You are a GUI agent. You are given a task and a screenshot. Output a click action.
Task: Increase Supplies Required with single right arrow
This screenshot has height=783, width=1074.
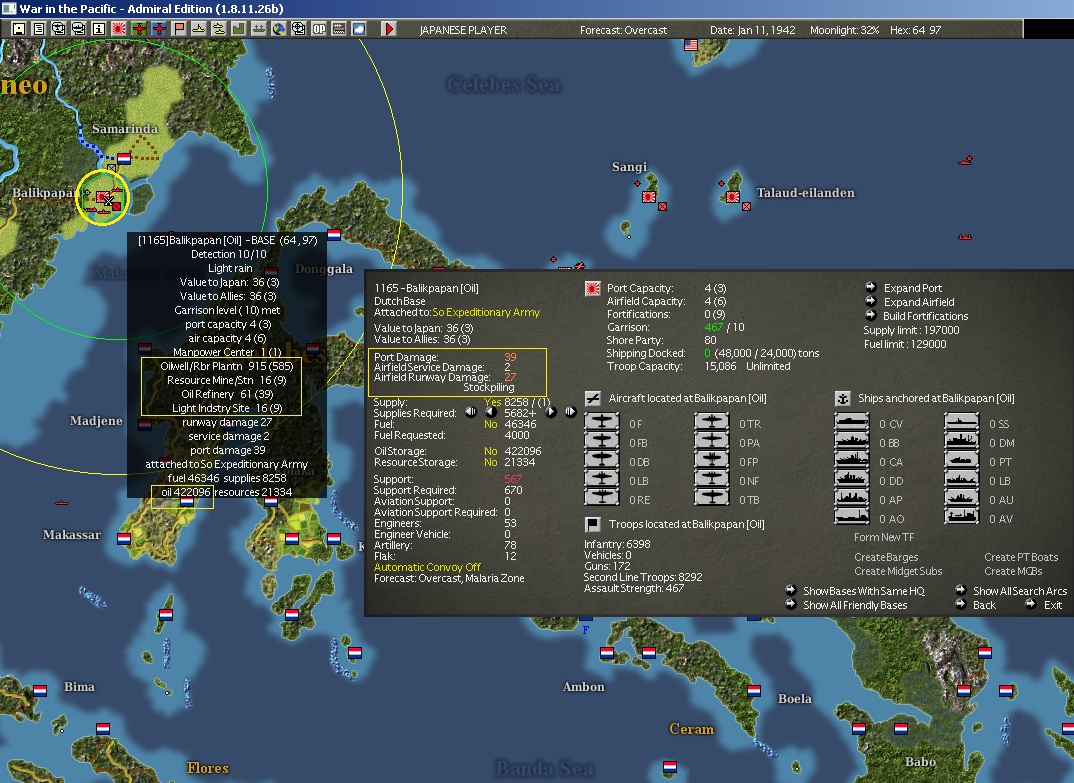pyautogui.click(x=550, y=412)
